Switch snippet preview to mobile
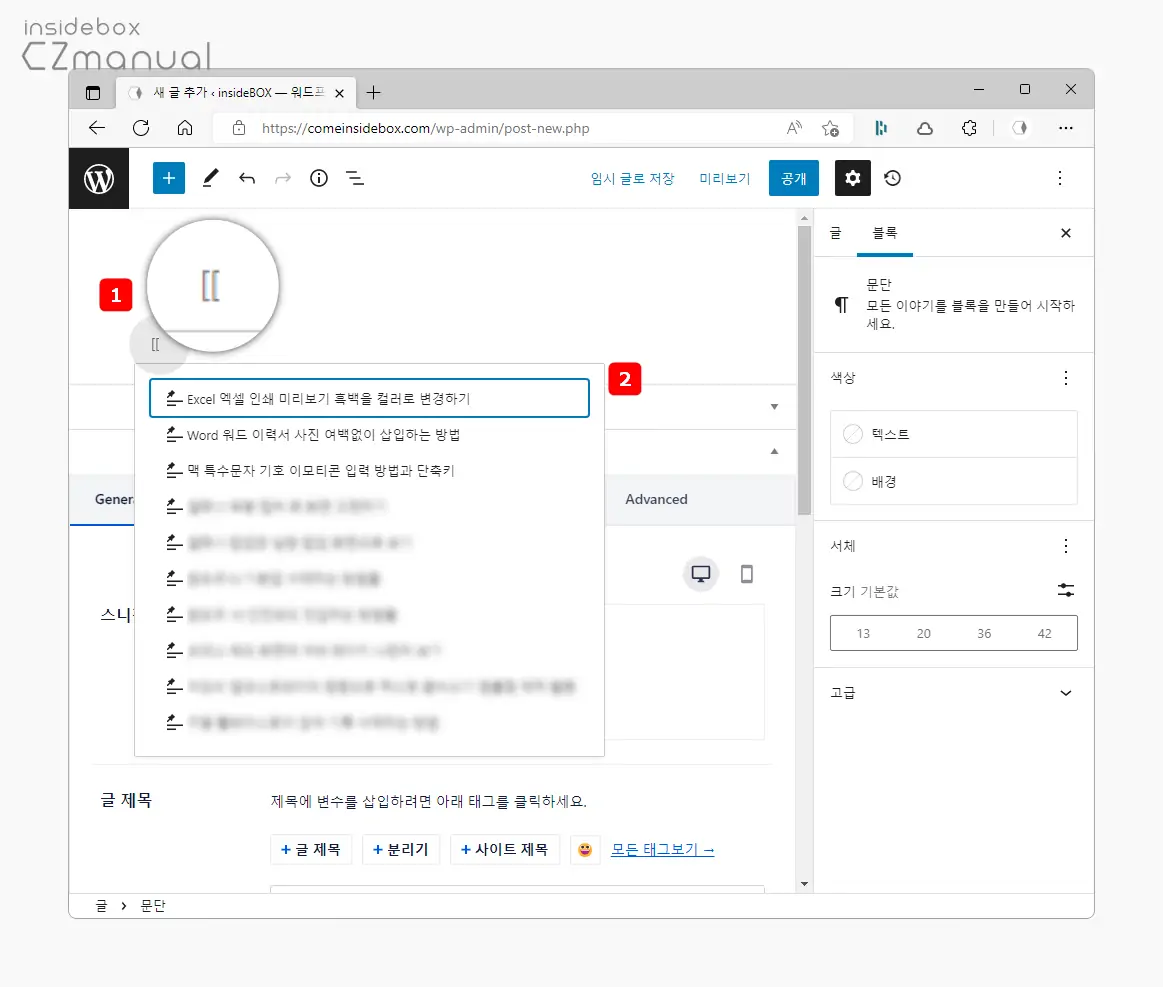Viewport: 1163px width, 987px height. 747,574
